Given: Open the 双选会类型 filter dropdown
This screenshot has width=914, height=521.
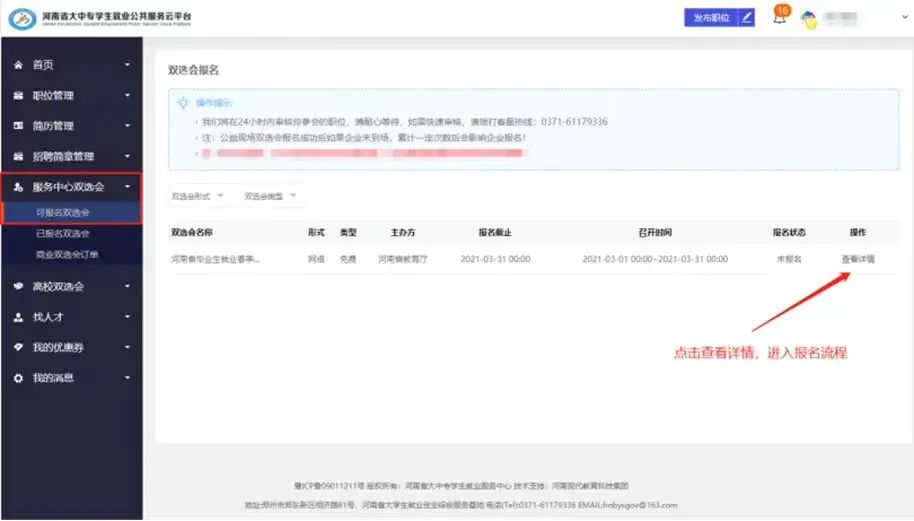Looking at the screenshot, I should tap(270, 196).
